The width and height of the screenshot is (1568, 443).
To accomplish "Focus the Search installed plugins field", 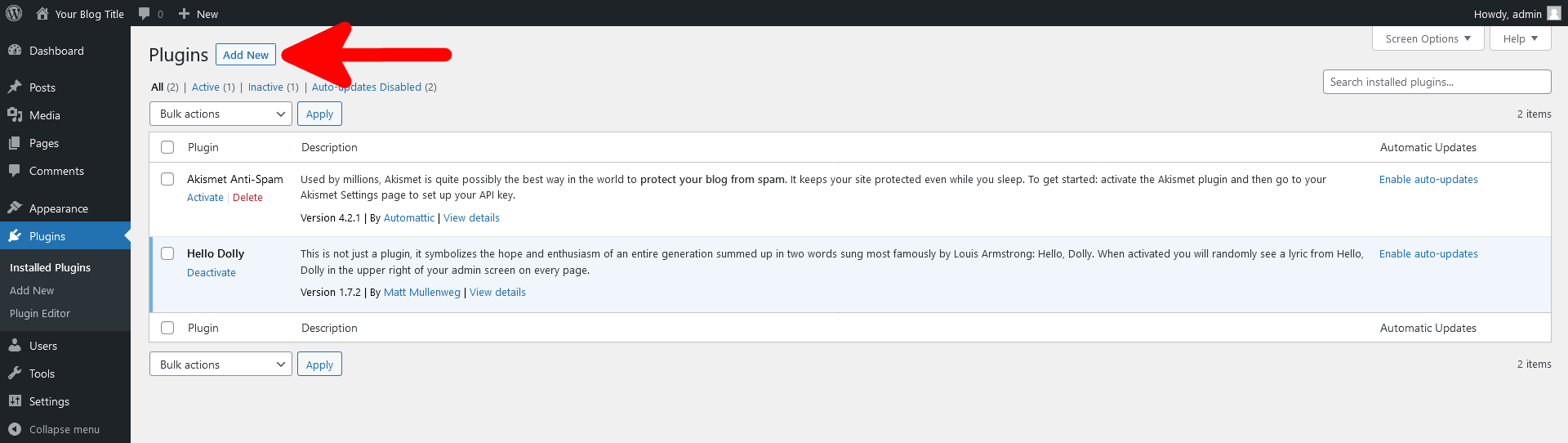I will point(1437,82).
